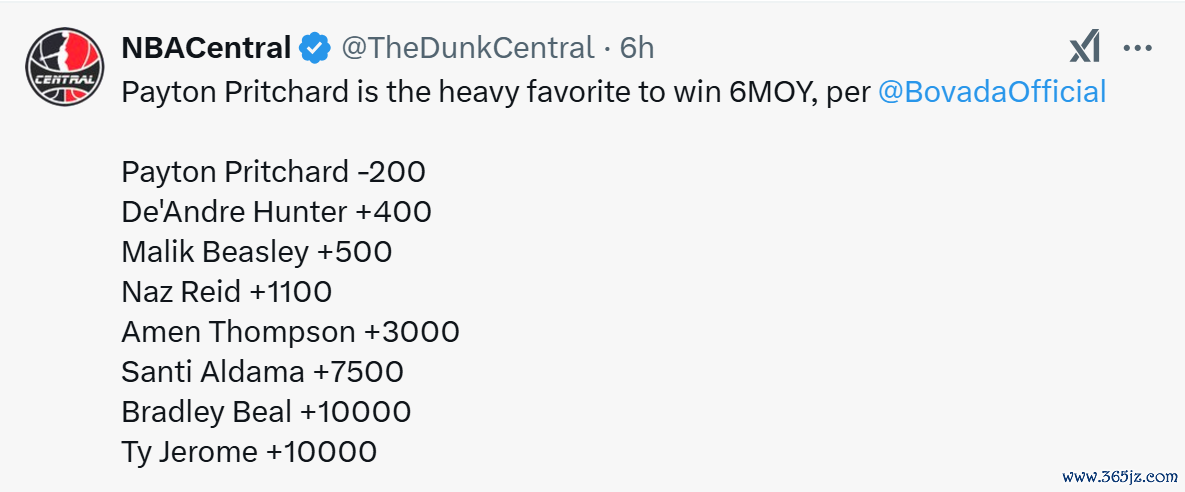Select the Ty Jerome +10000 line
Viewport: 1185px width, 492px height.
click(x=249, y=452)
